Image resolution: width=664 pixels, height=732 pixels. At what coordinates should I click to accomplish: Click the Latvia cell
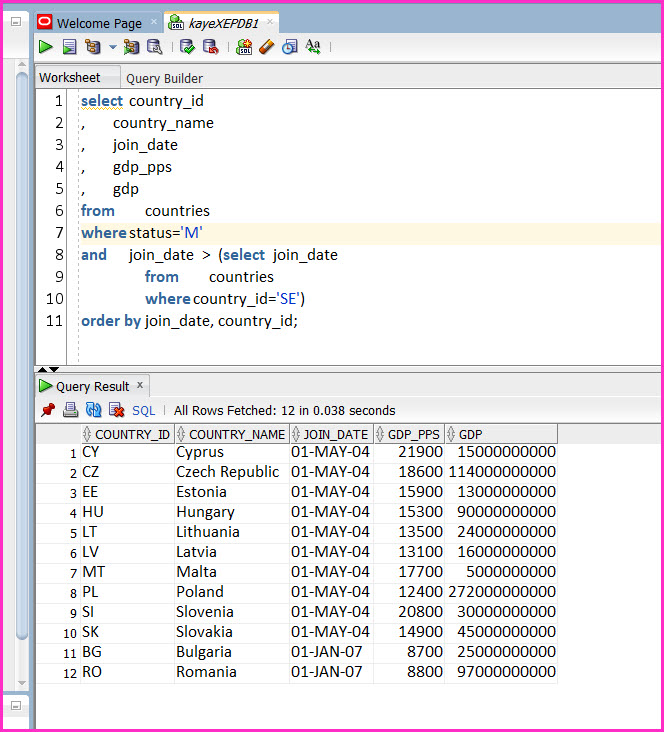232,552
